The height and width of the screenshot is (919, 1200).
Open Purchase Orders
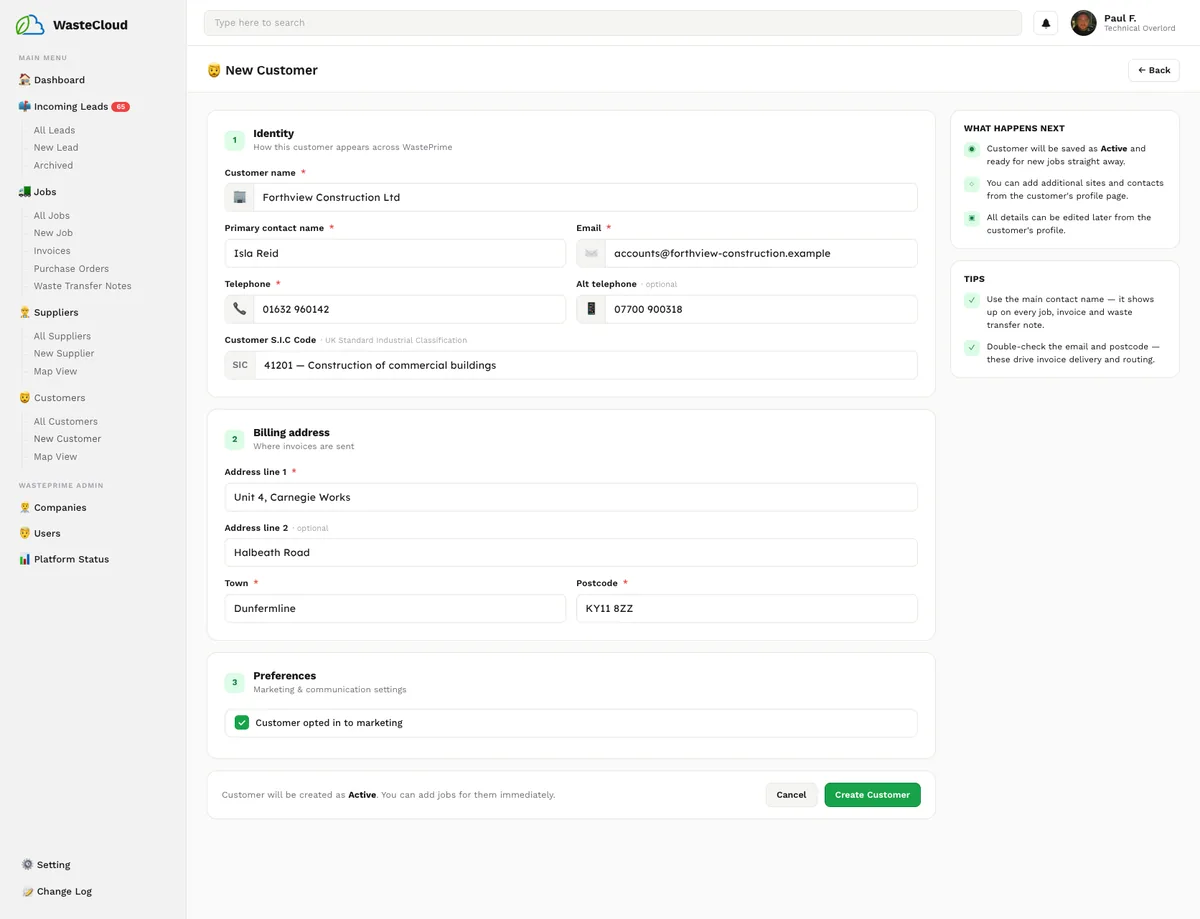pyautogui.click(x=71, y=269)
